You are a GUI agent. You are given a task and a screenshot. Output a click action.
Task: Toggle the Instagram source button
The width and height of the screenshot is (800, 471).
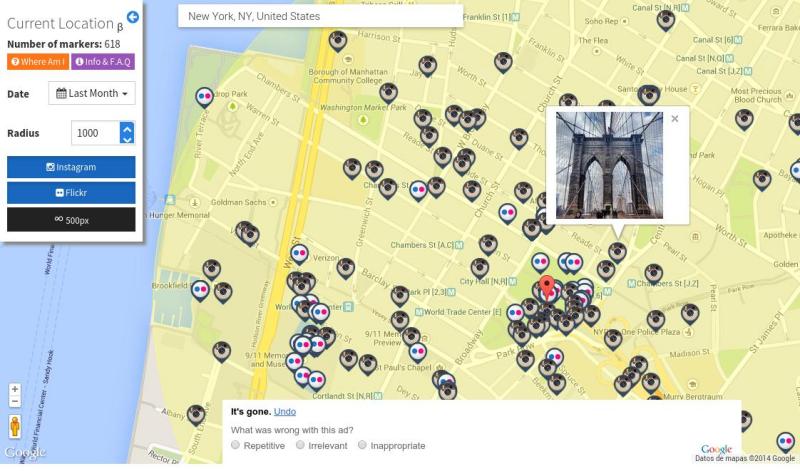point(71,167)
